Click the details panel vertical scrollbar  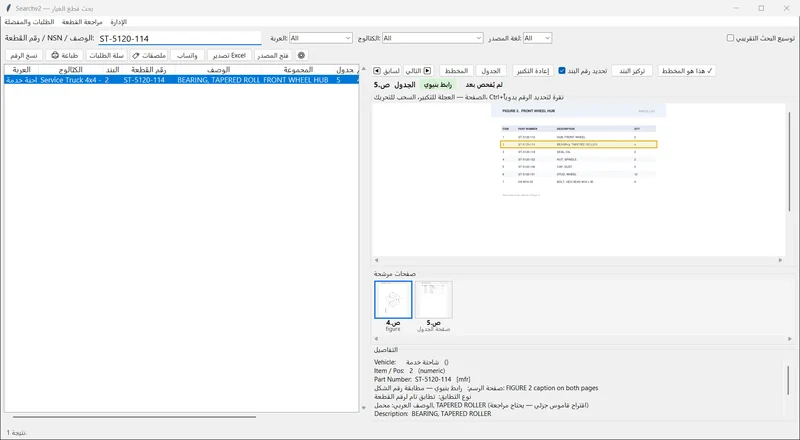(x=788, y=380)
